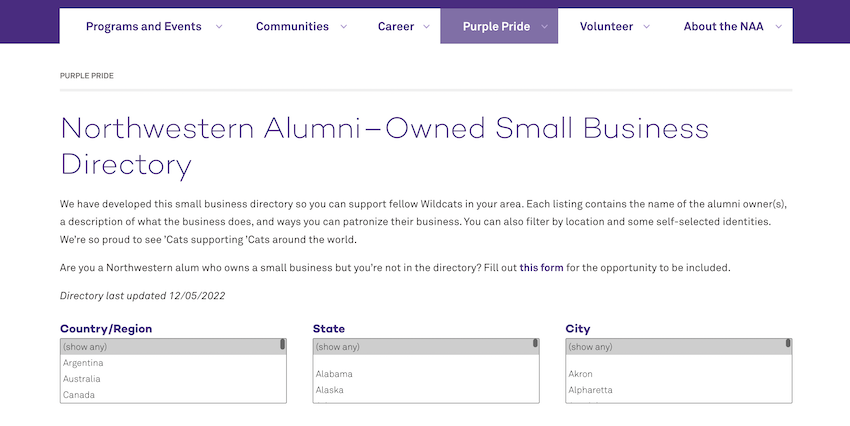Click the City list scrollbar thumb
Screen dimensions: 850x426
788,343
